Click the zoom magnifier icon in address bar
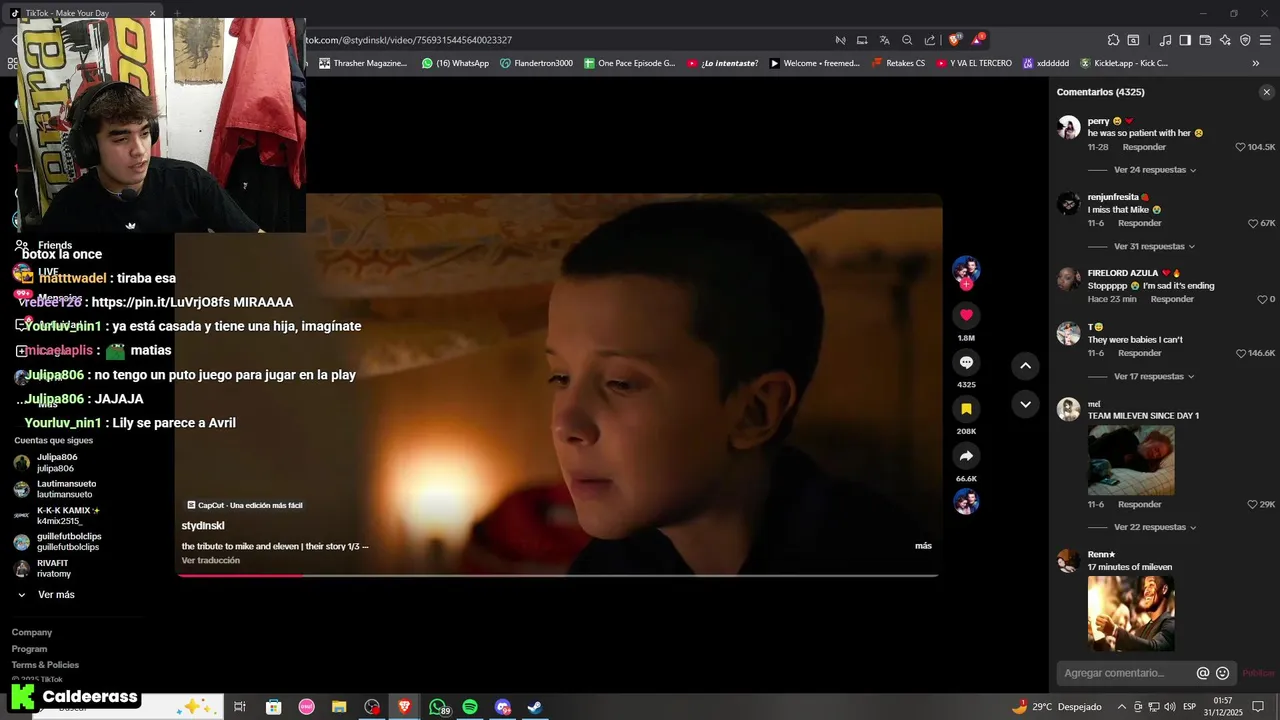This screenshot has height=720, width=1280. click(907, 40)
